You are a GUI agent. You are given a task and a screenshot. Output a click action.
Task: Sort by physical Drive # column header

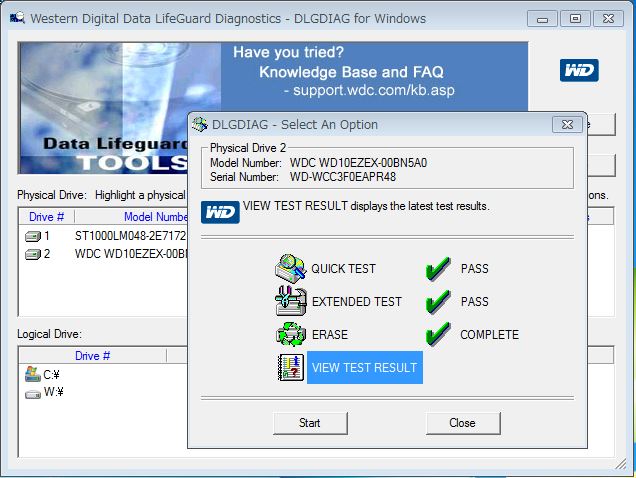[46, 217]
